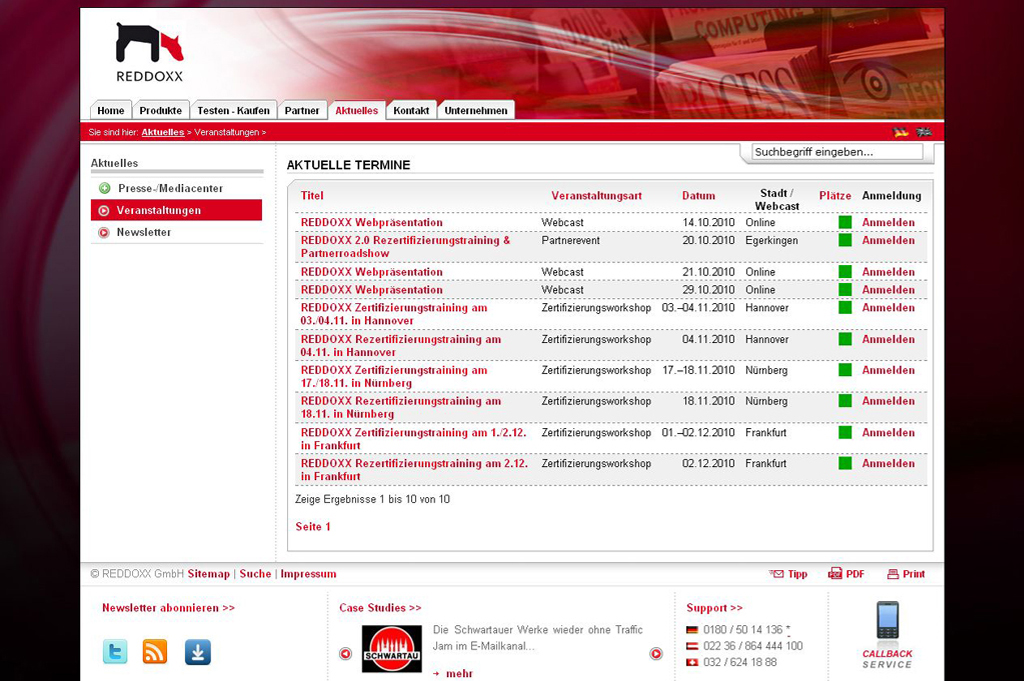Open Newsletter in the sidebar
Viewport: 1024px width, 681px height.
point(144,232)
